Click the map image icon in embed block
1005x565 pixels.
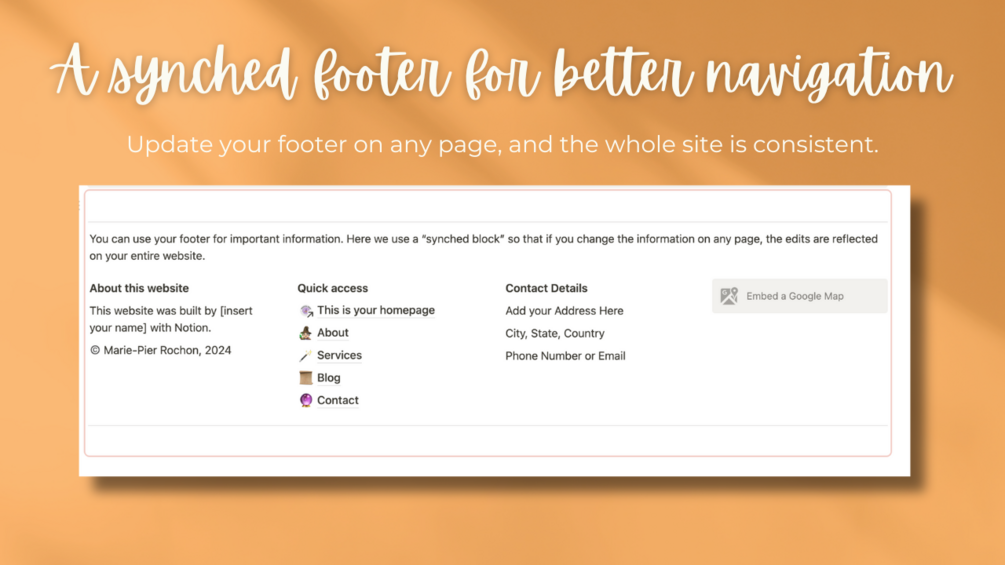(729, 296)
